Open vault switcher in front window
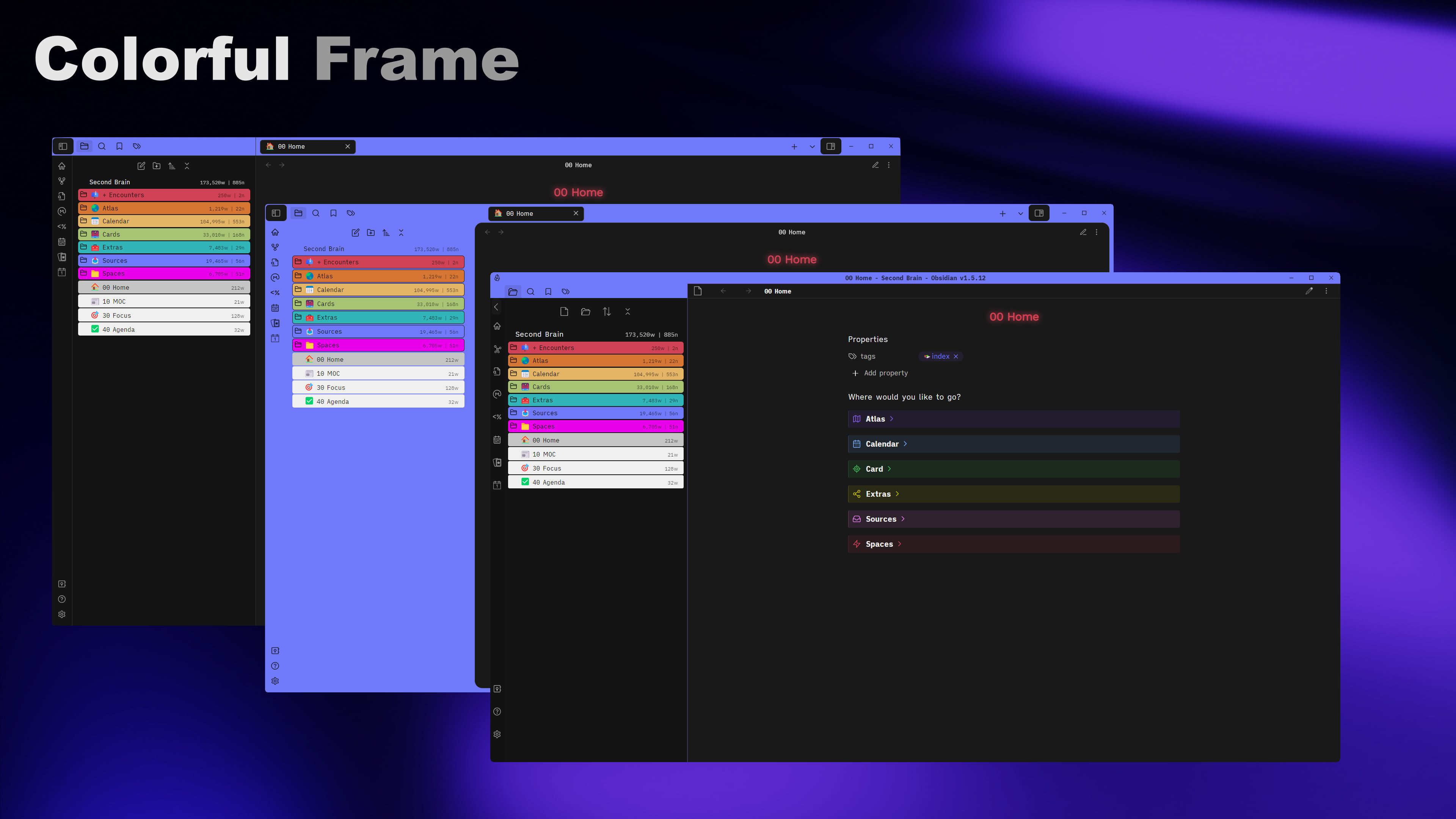The image size is (1456, 819). [497, 689]
